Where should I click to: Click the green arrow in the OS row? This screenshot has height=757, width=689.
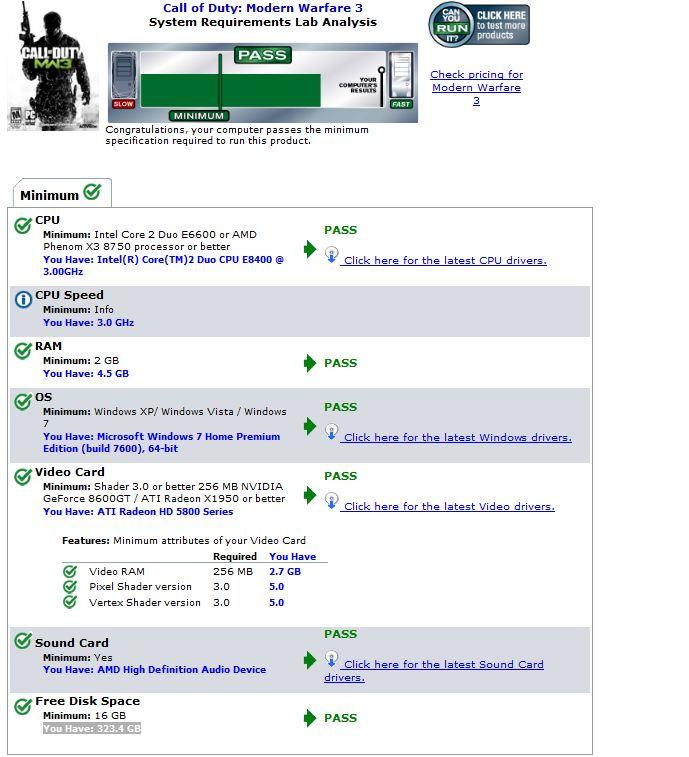[x=309, y=426]
